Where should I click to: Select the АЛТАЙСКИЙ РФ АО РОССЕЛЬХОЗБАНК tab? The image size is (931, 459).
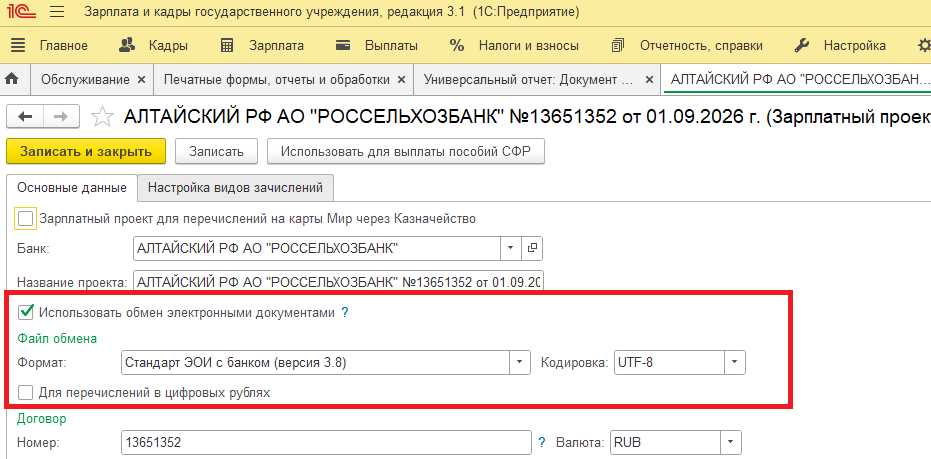(x=798, y=80)
